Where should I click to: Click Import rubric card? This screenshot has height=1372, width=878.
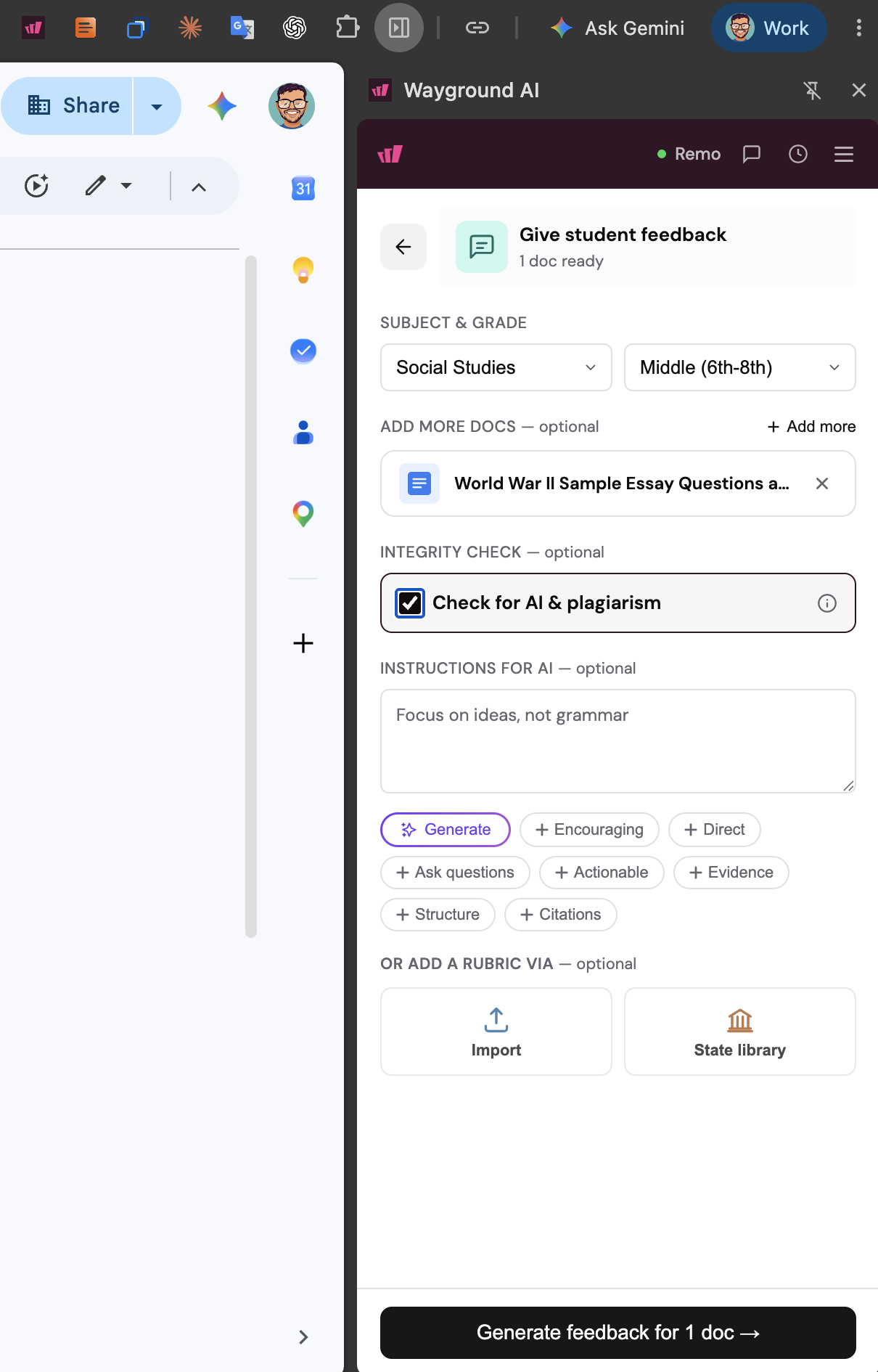(496, 1032)
